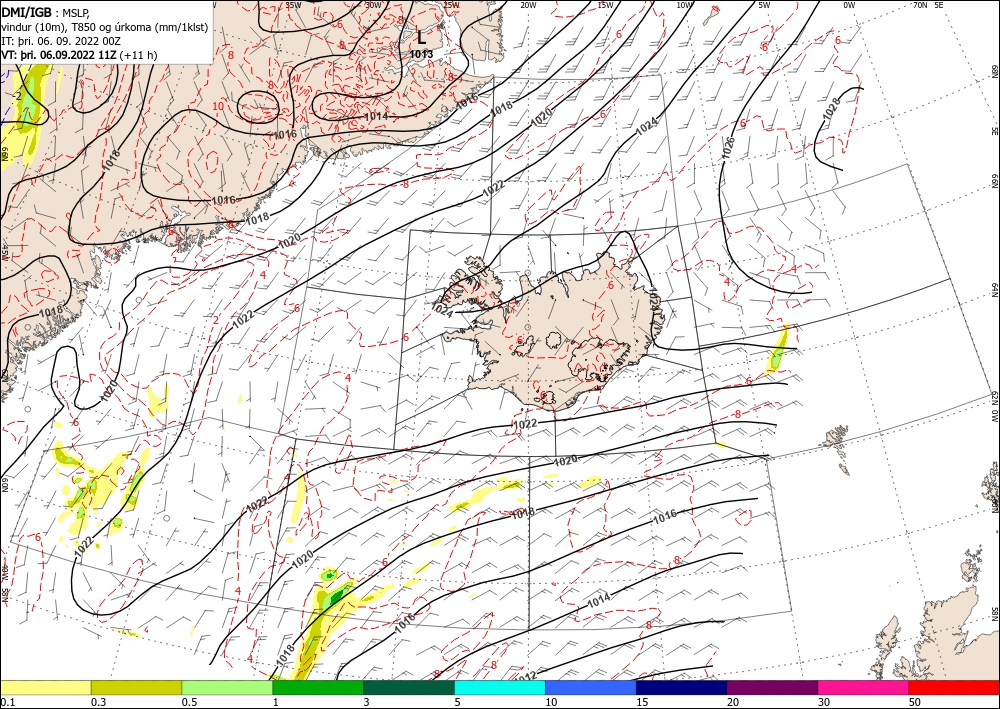The image size is (1000, 709).
Task: Click the yellow 0.1 precipitation legend swatch
Action: tap(45, 687)
